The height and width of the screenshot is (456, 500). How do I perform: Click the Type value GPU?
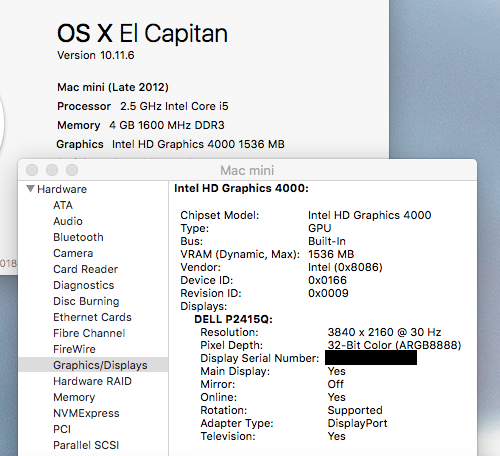320,228
